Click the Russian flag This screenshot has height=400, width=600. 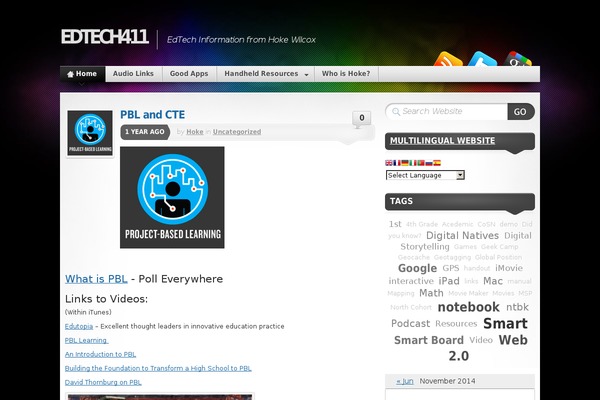(x=429, y=163)
